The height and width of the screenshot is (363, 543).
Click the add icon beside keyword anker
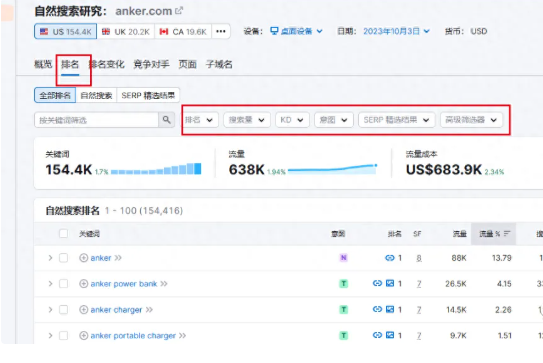(83, 258)
